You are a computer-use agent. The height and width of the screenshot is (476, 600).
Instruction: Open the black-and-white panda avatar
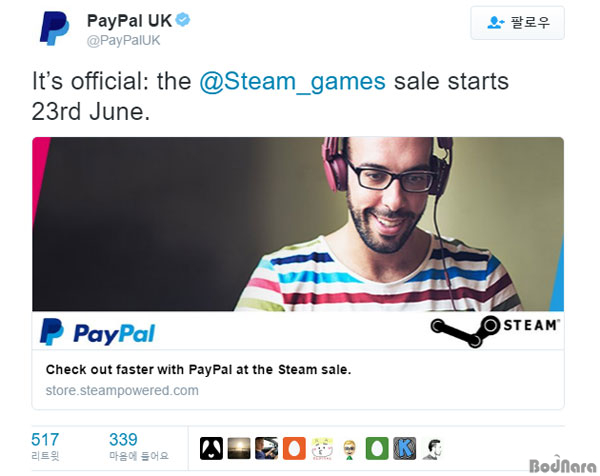point(211,448)
